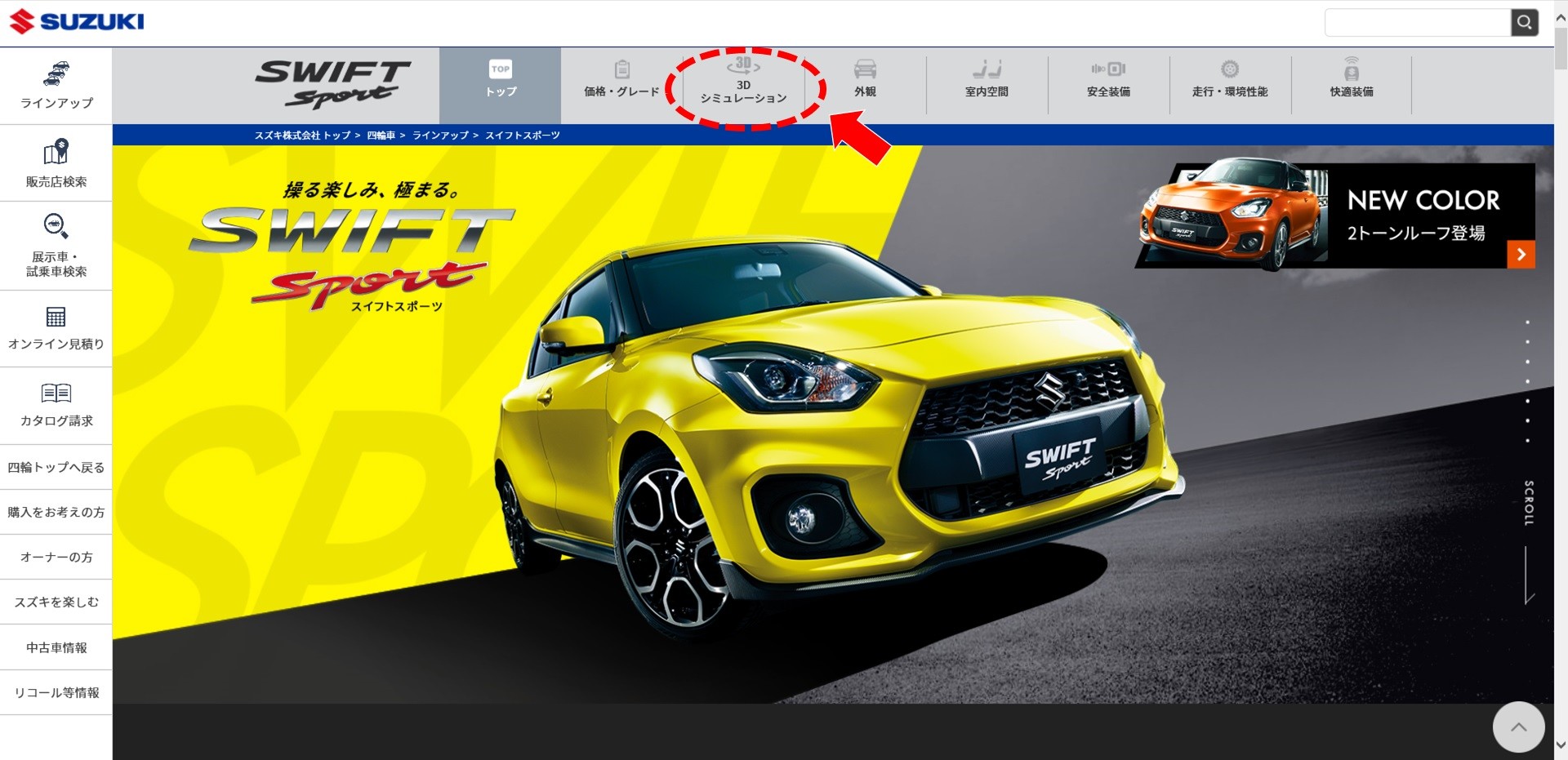1568x760 pixels.
Task: Open the 価格・グレード tab
Action: pyautogui.click(x=621, y=85)
